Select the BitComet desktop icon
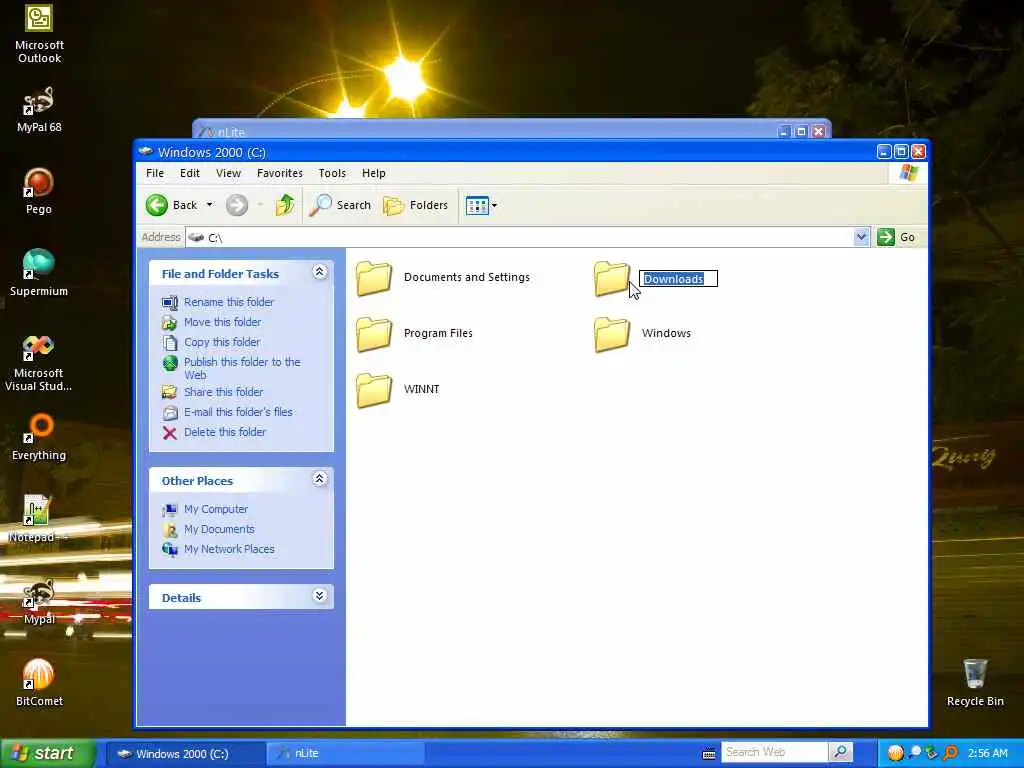 tap(39, 683)
